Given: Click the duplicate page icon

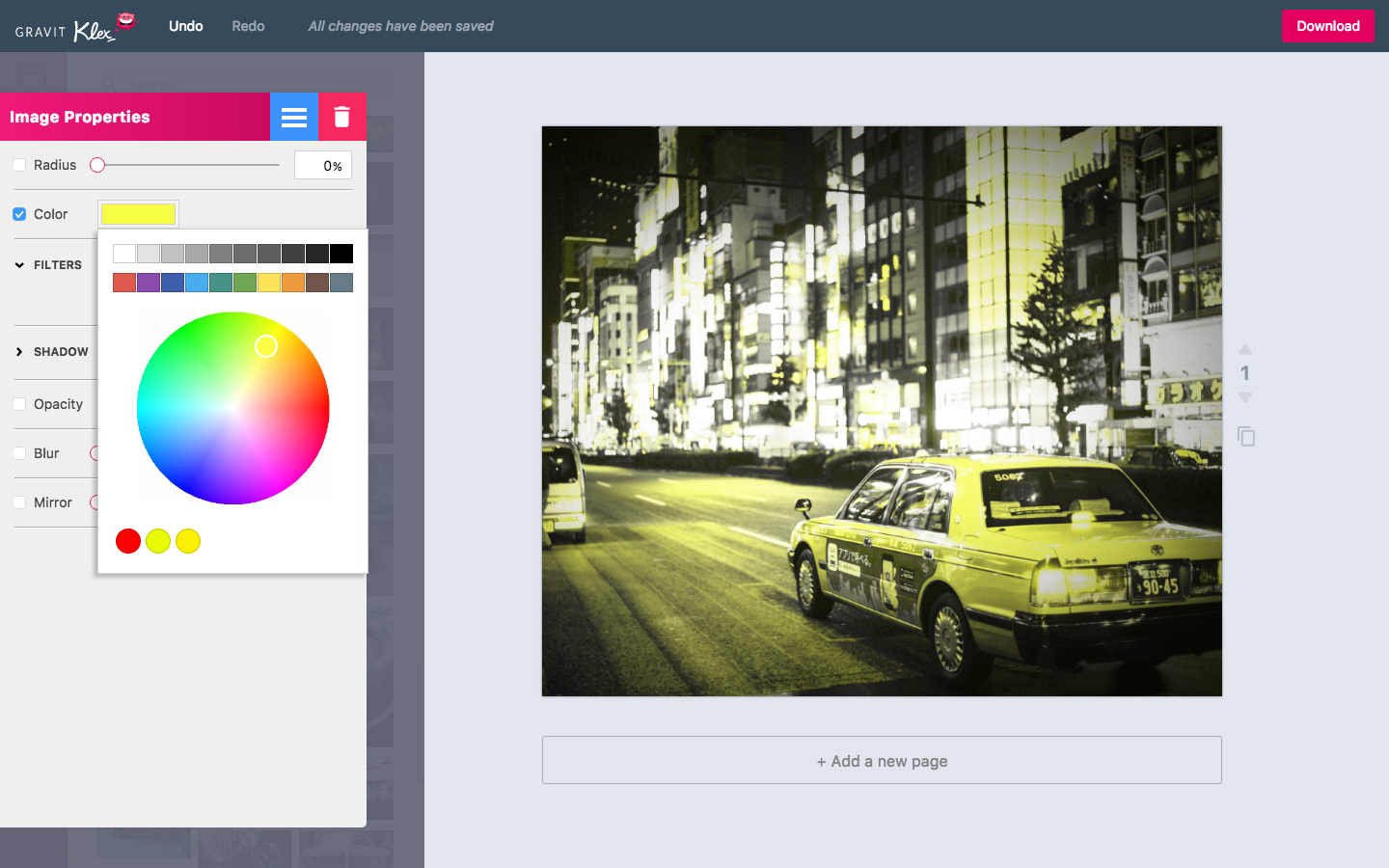Looking at the screenshot, I should click(x=1246, y=437).
